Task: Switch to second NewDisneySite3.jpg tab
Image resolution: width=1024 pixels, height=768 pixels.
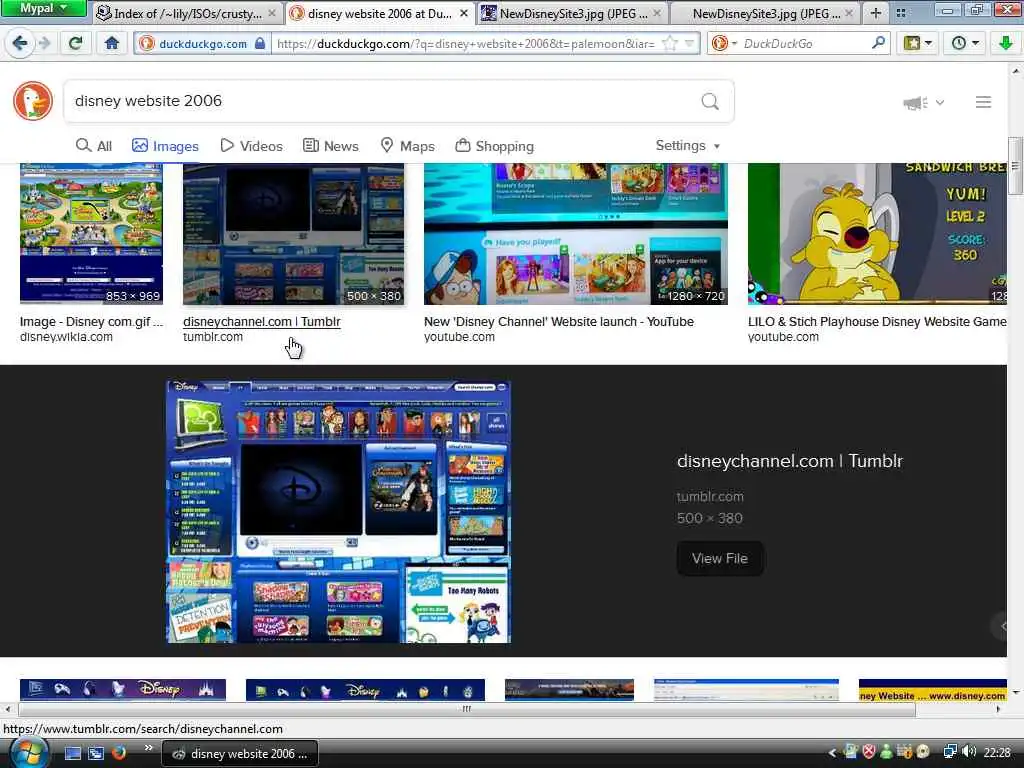Action: click(x=767, y=13)
